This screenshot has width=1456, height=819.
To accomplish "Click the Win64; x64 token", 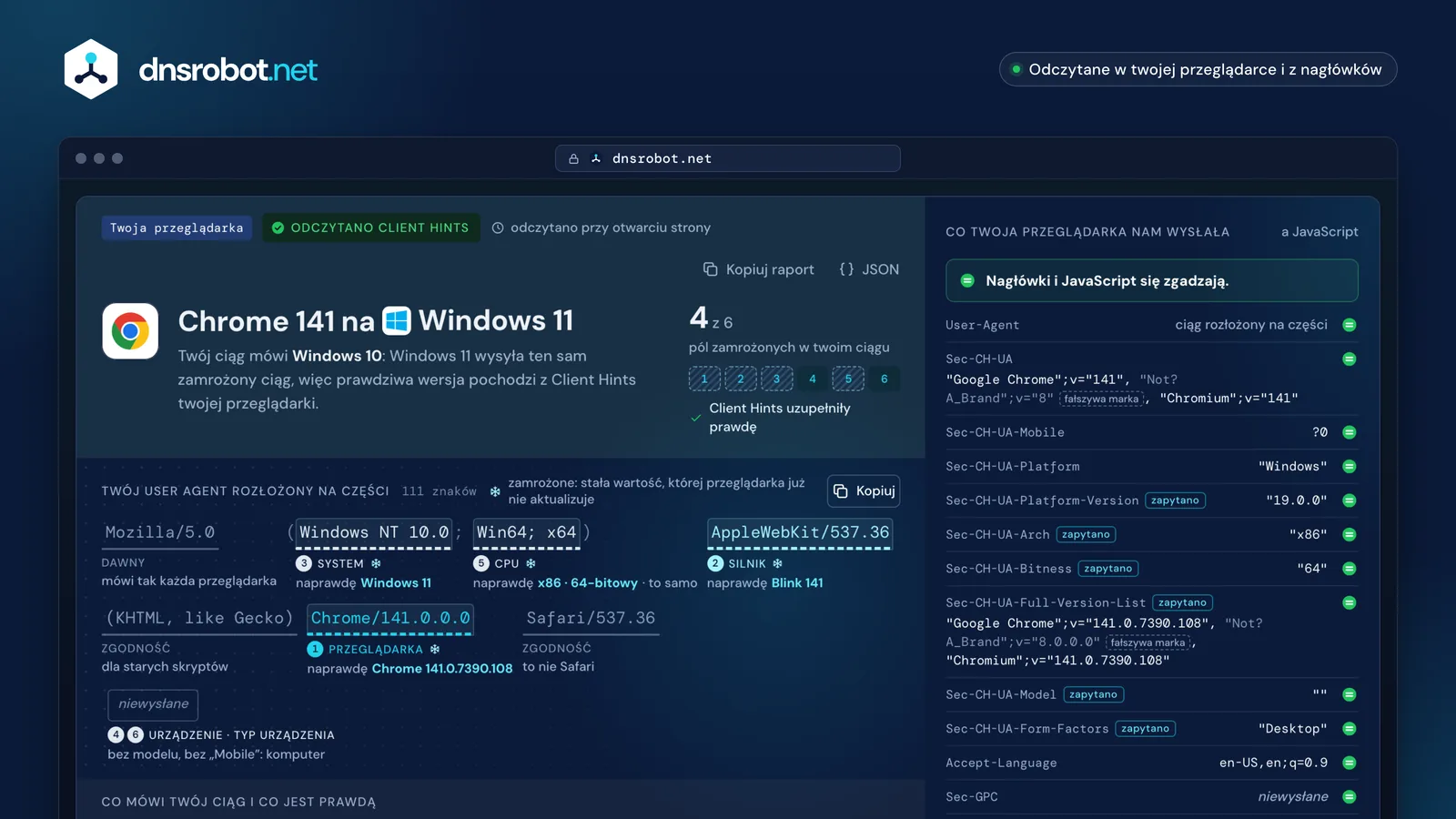I will click(x=527, y=532).
